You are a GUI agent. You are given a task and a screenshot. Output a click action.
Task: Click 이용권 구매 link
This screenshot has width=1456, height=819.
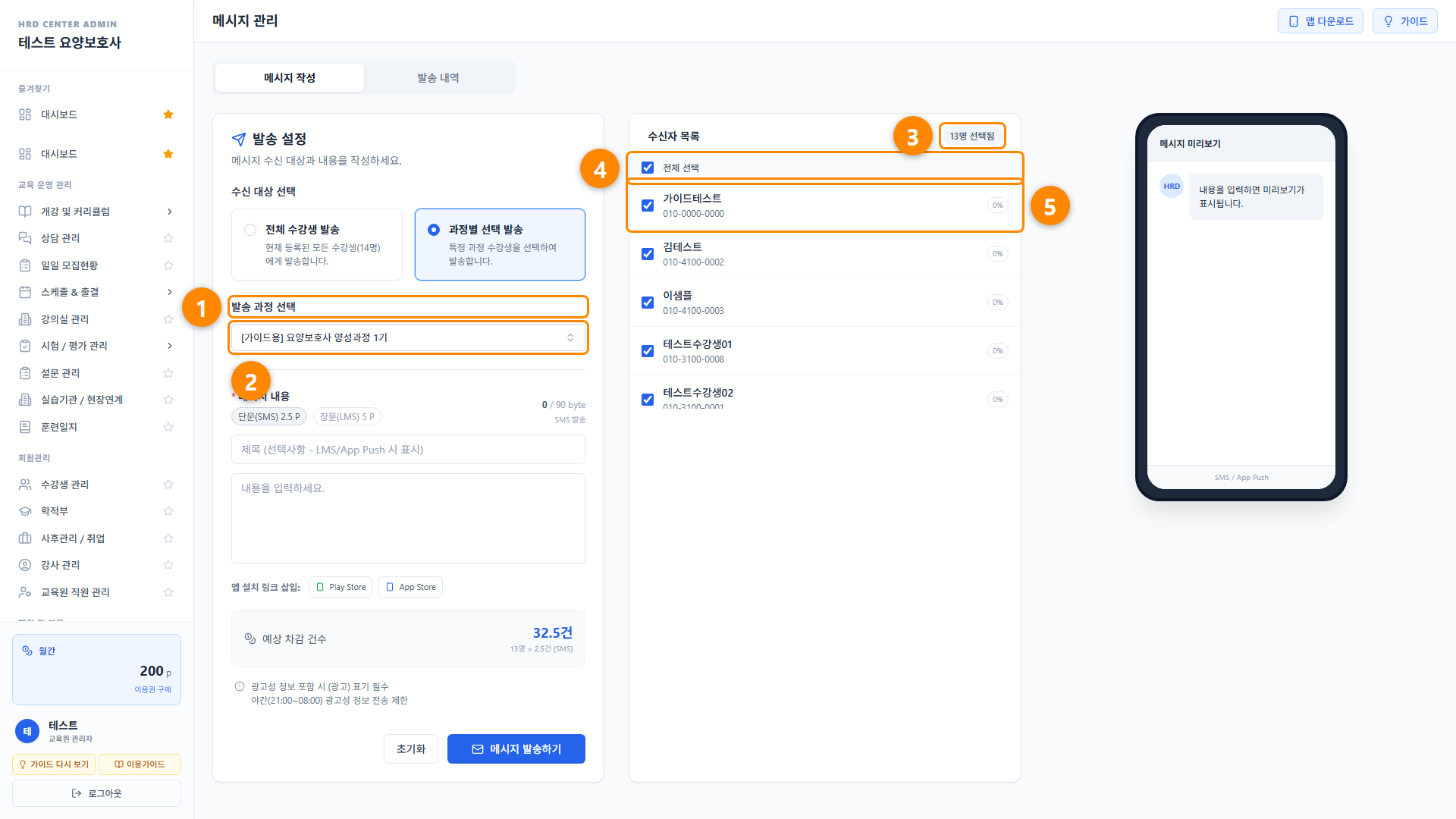pos(152,689)
